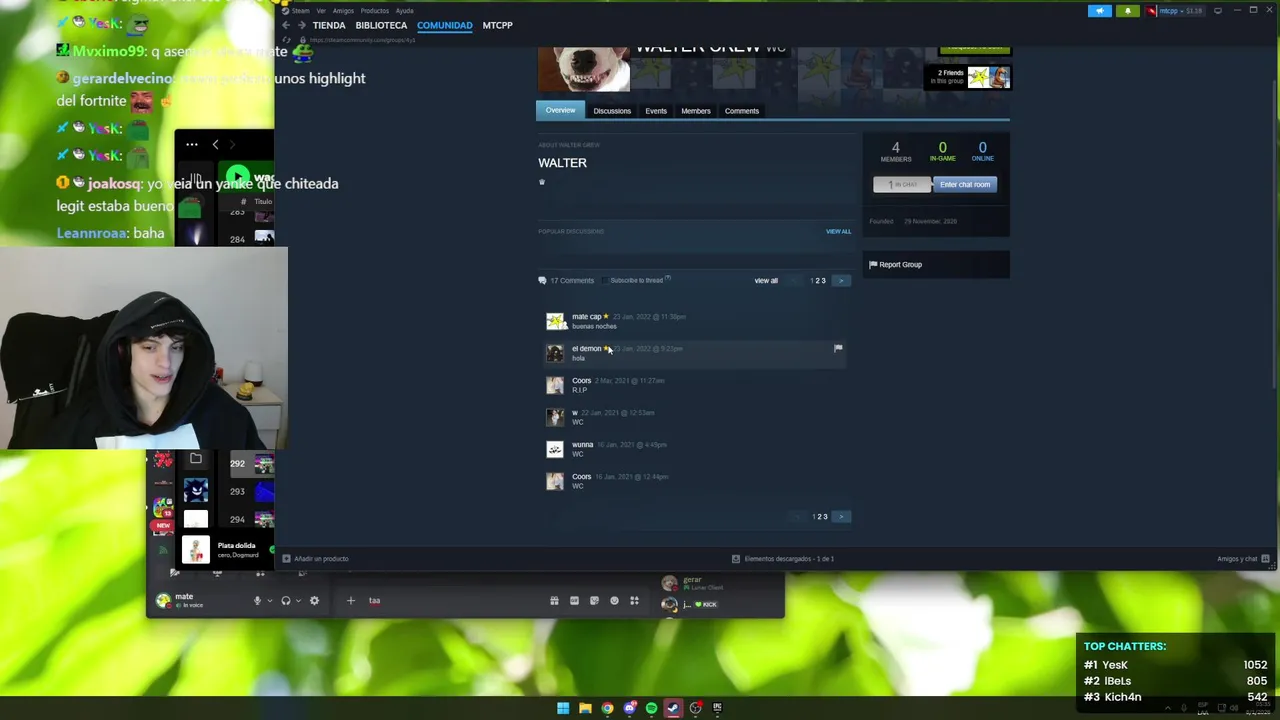Open the MTCPP profile section
Screen dimensions: 1280x720
click(x=497, y=25)
